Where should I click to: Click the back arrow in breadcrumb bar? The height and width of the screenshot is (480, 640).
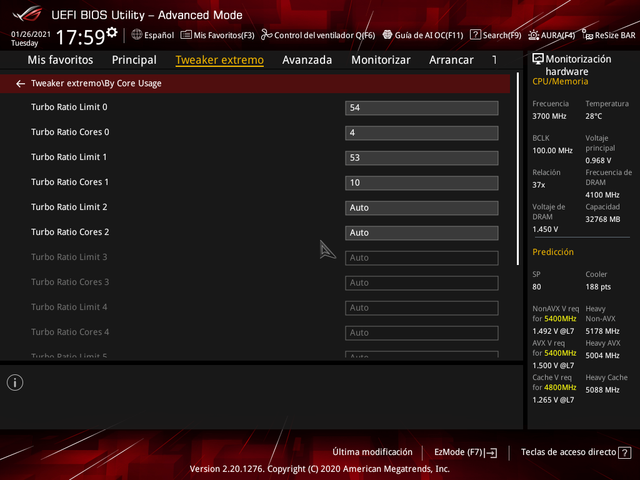[x=20, y=84]
